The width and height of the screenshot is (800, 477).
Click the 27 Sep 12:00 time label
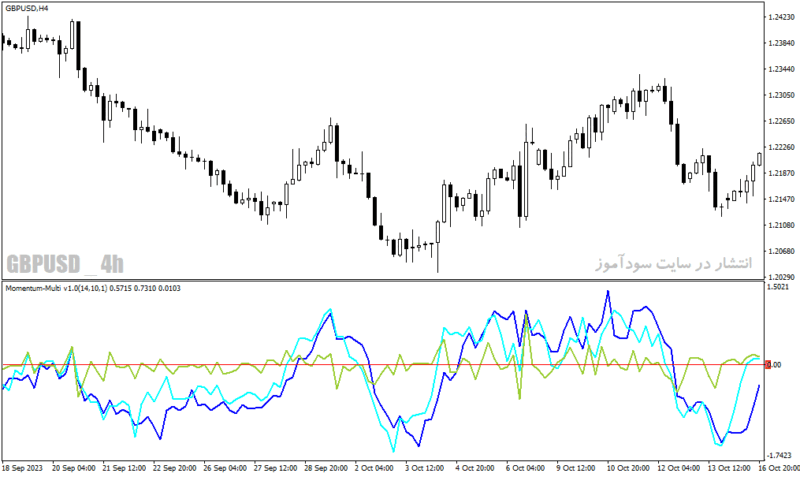pyautogui.click(x=276, y=468)
